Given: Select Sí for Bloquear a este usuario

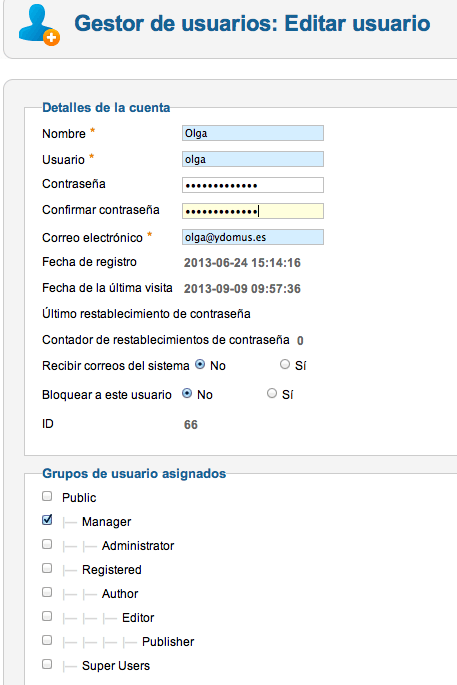Looking at the screenshot, I should tap(272, 394).
